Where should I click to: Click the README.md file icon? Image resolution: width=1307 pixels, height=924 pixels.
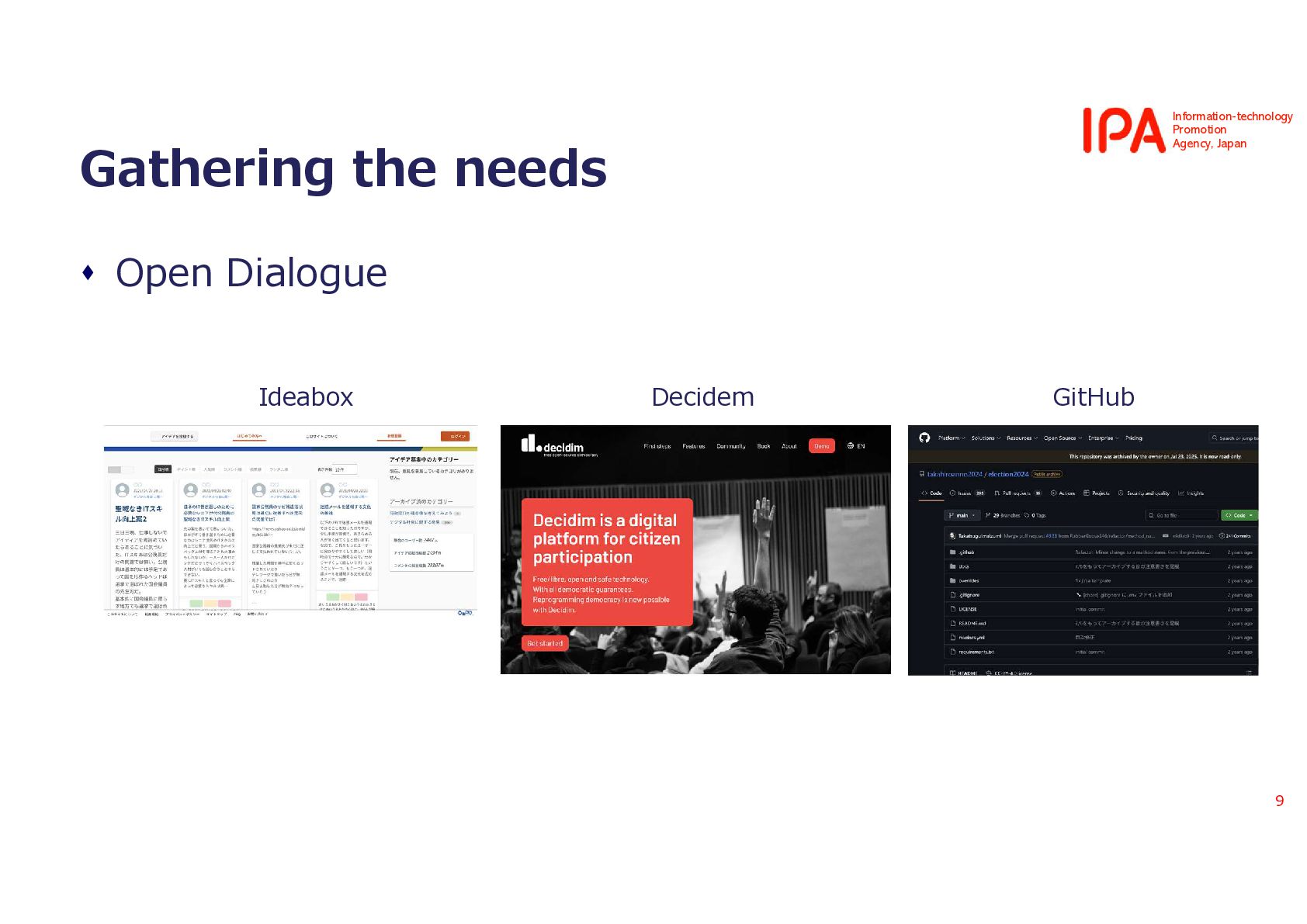coord(952,623)
